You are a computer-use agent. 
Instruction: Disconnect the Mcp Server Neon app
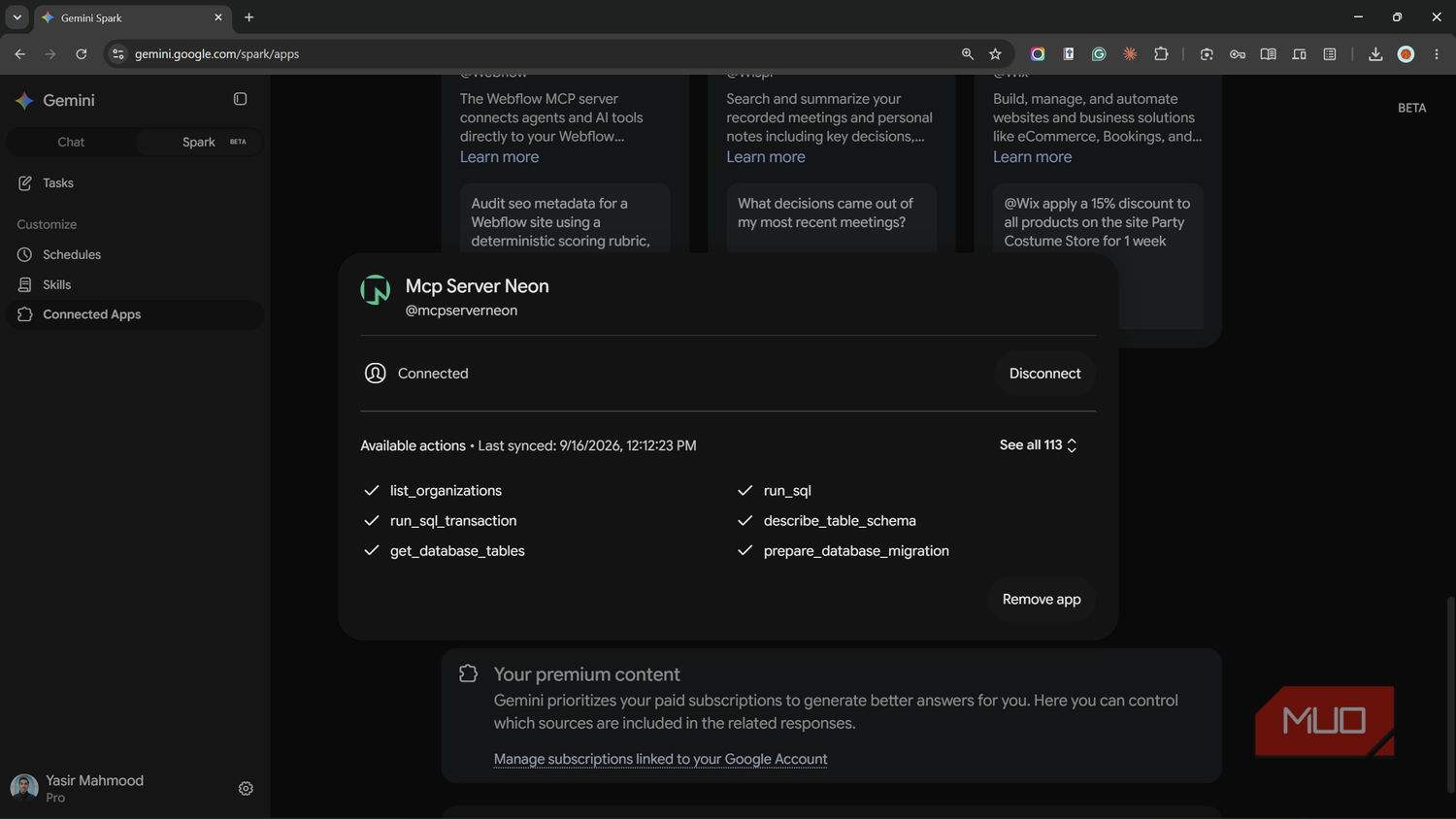point(1044,374)
